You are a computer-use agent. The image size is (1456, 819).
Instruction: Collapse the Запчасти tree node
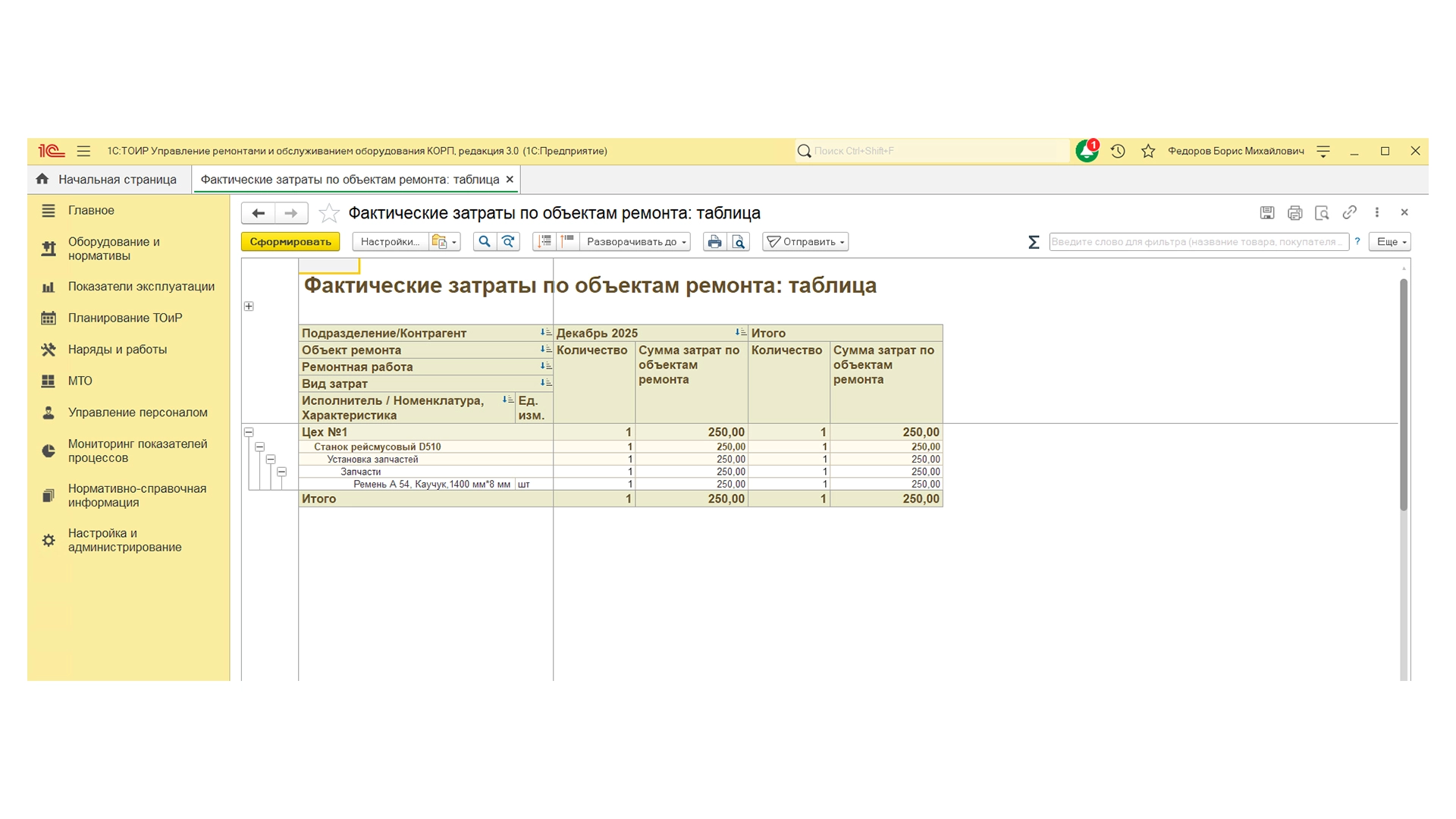pyautogui.click(x=281, y=472)
